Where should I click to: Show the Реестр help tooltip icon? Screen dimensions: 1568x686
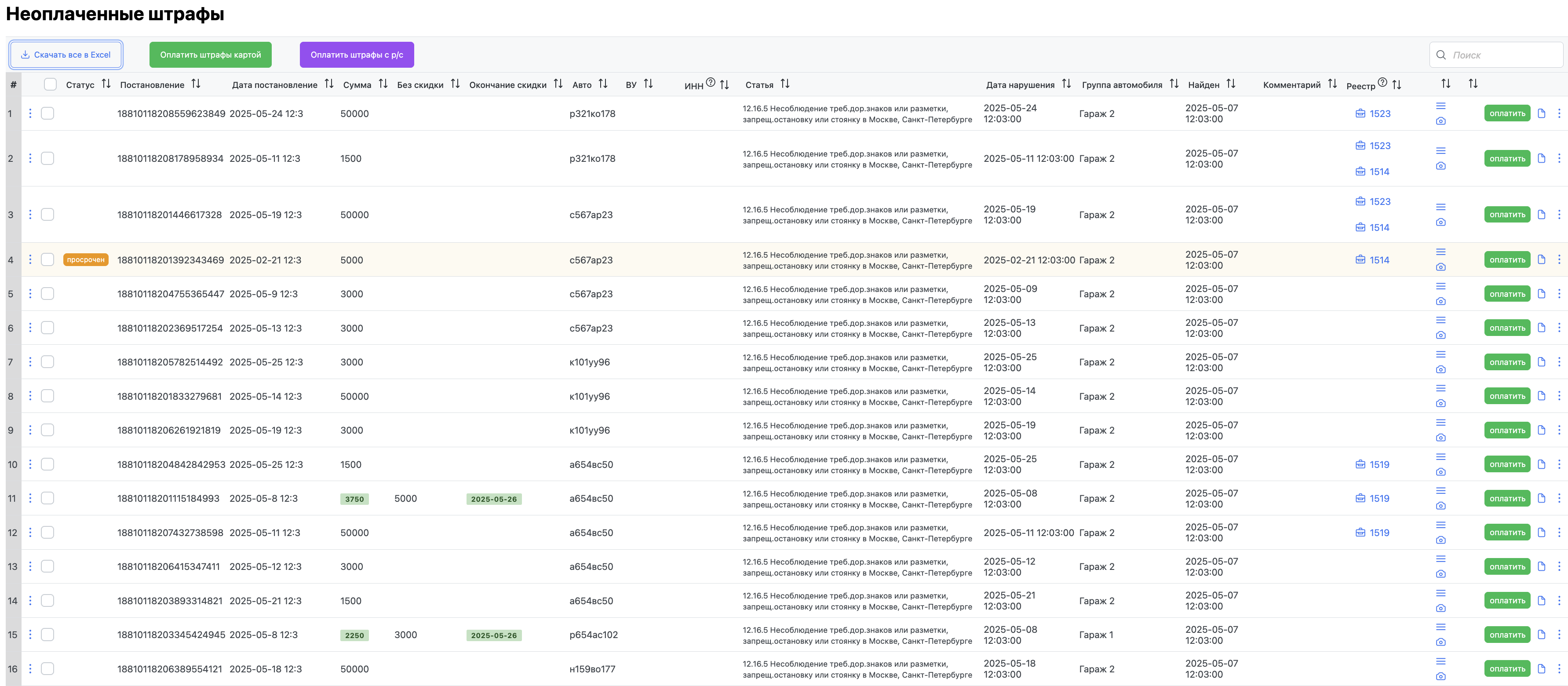[1382, 82]
